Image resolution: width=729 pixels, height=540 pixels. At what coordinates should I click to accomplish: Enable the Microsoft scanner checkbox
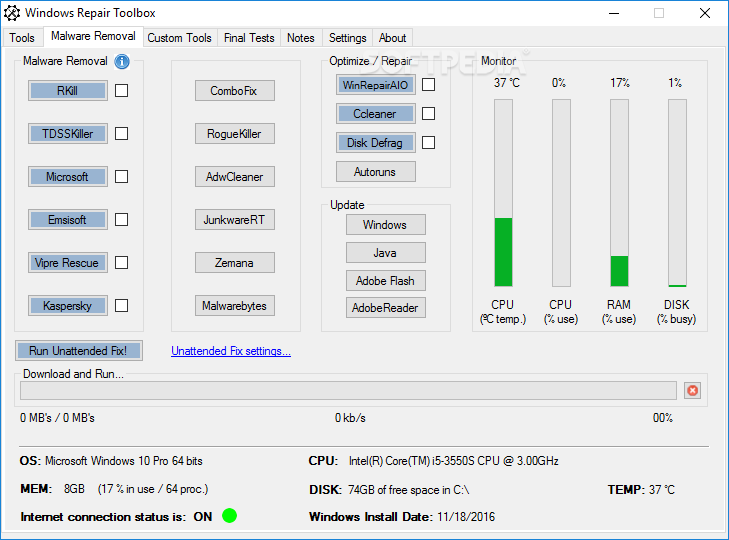121,176
